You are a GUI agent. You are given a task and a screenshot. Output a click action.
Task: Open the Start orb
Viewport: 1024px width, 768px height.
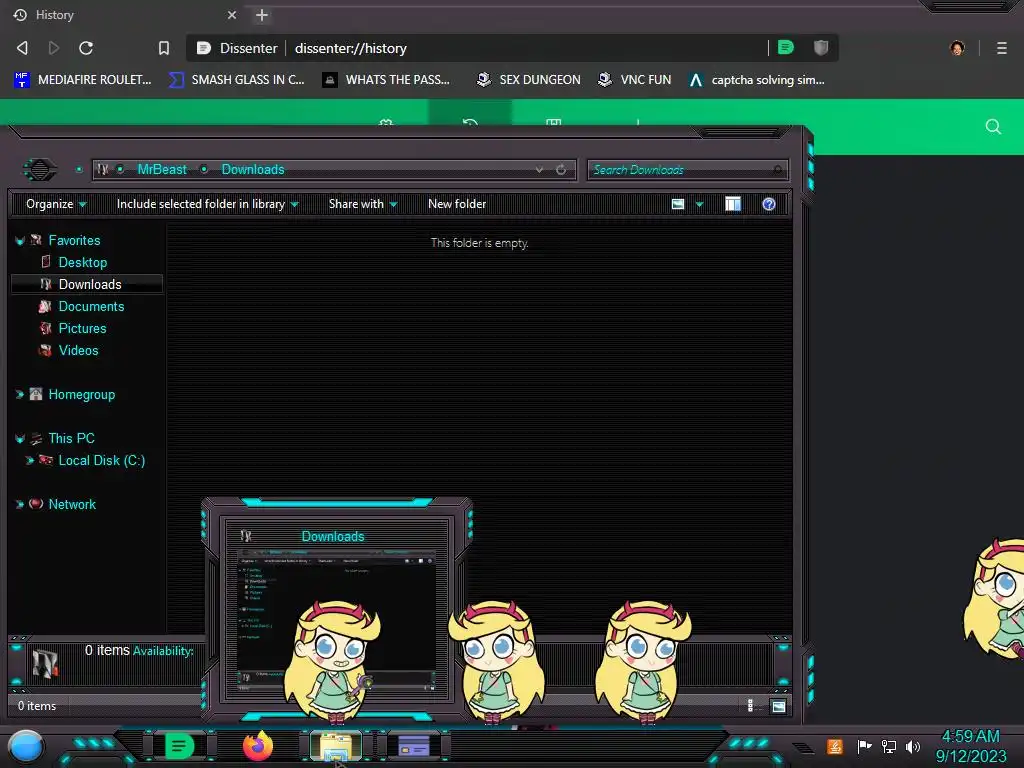(x=26, y=746)
